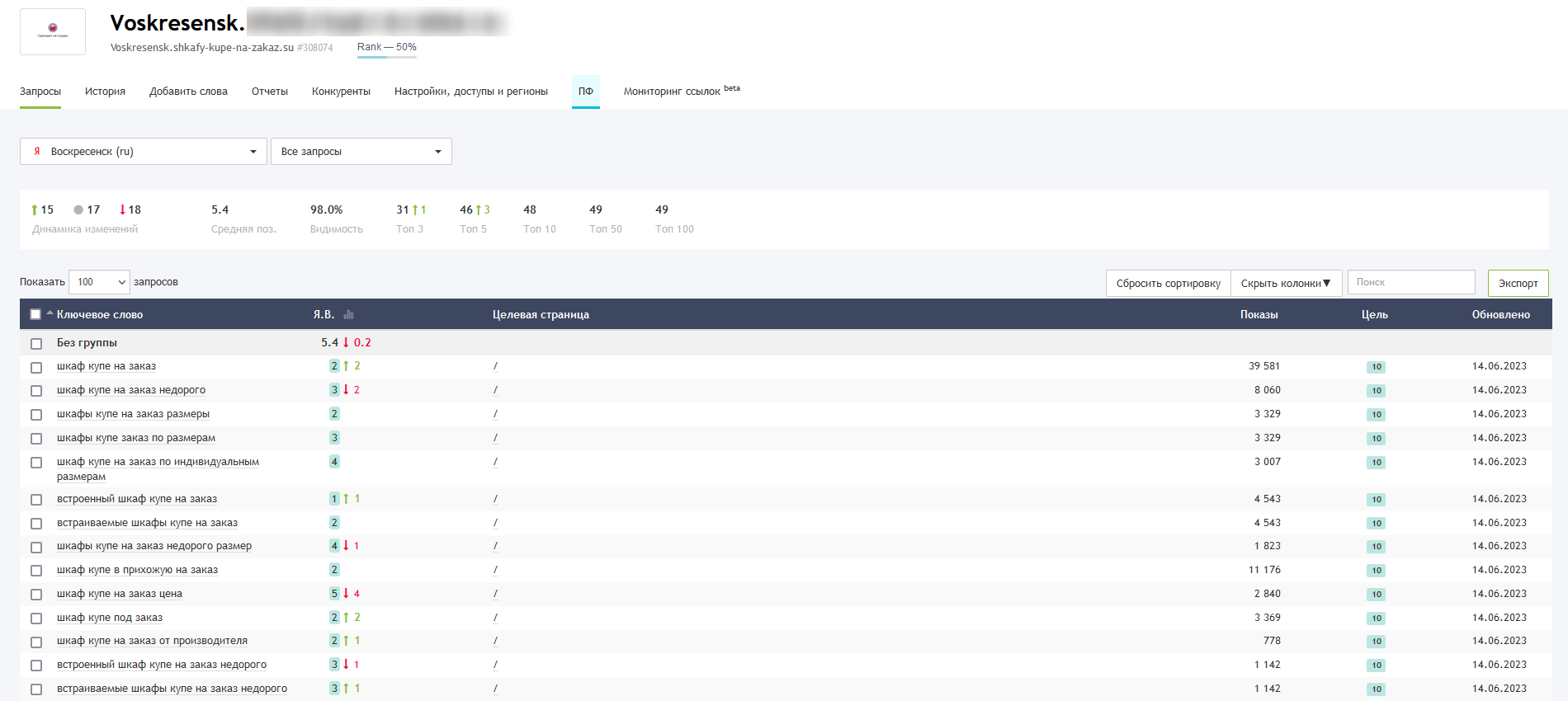This screenshot has height=701, width=1568.
Task: Focus the Поиск search field
Action: click(x=1411, y=282)
